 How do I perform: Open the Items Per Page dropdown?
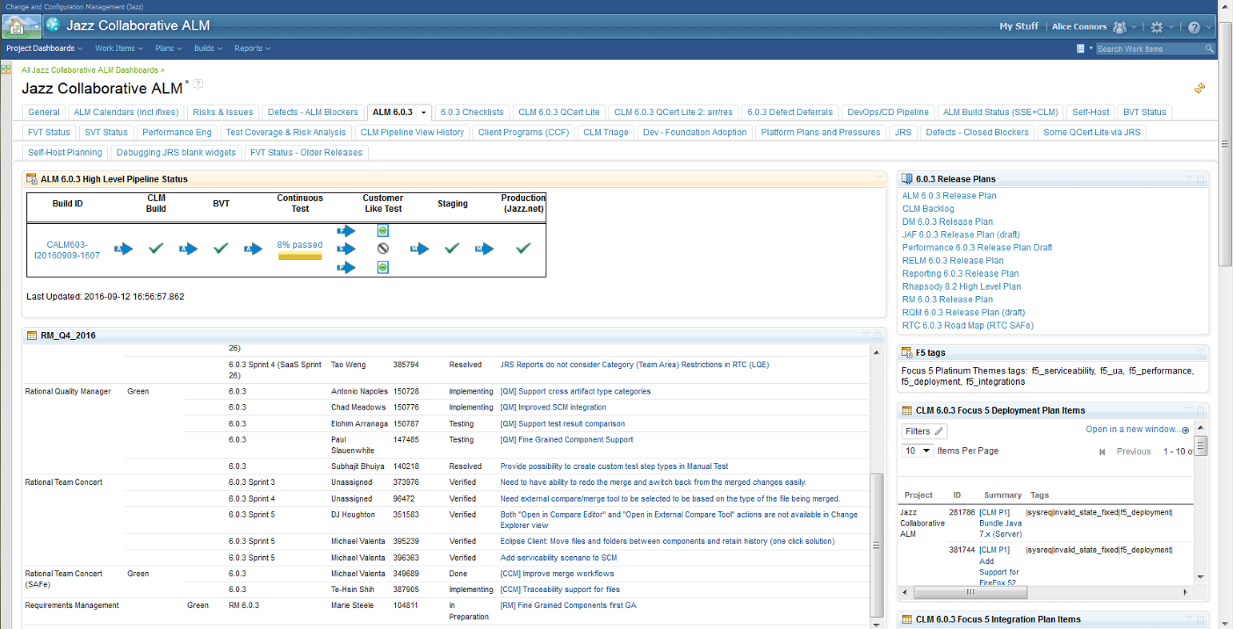(x=918, y=451)
